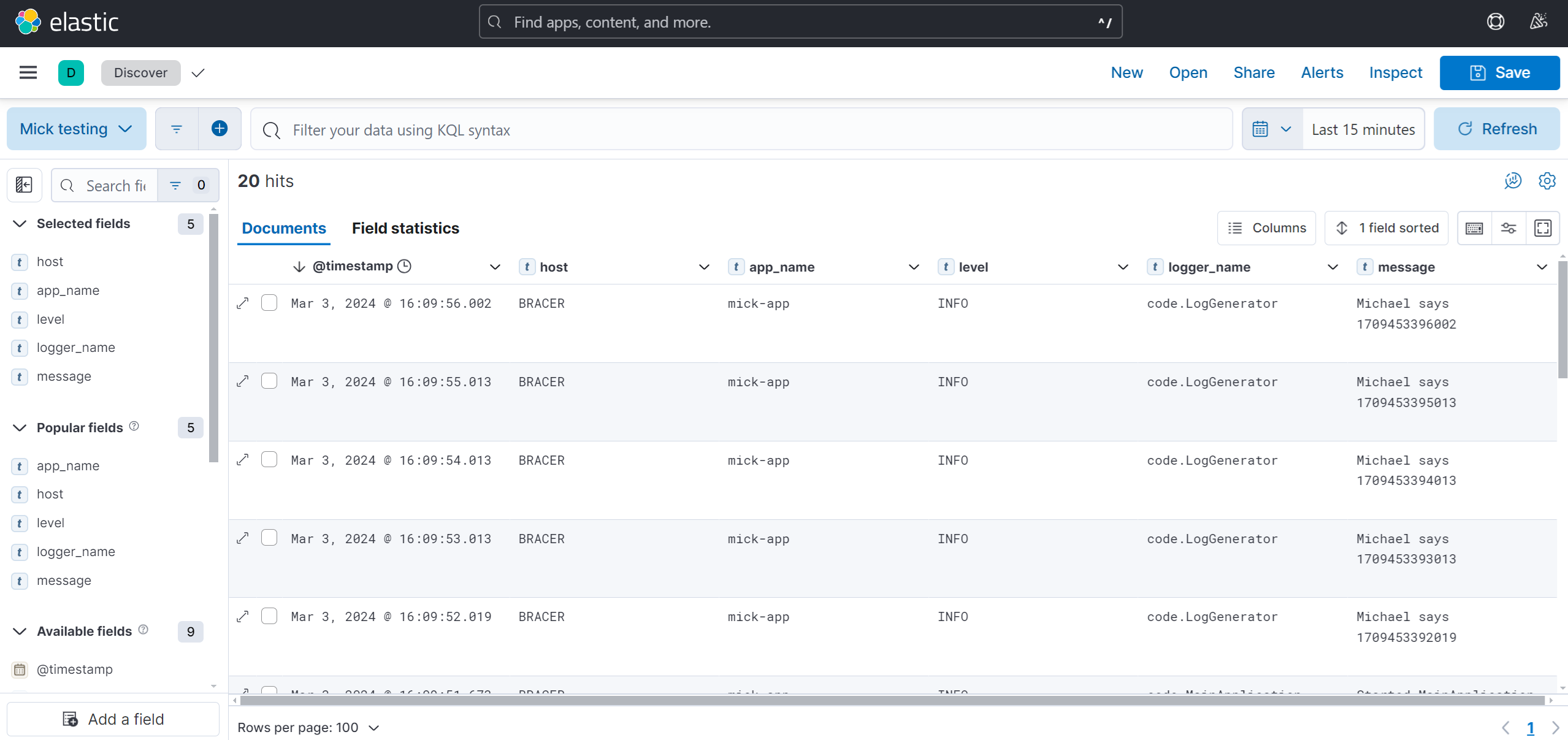This screenshot has height=740, width=1568.
Task: Open the @timestamp column menu
Action: tap(495, 267)
